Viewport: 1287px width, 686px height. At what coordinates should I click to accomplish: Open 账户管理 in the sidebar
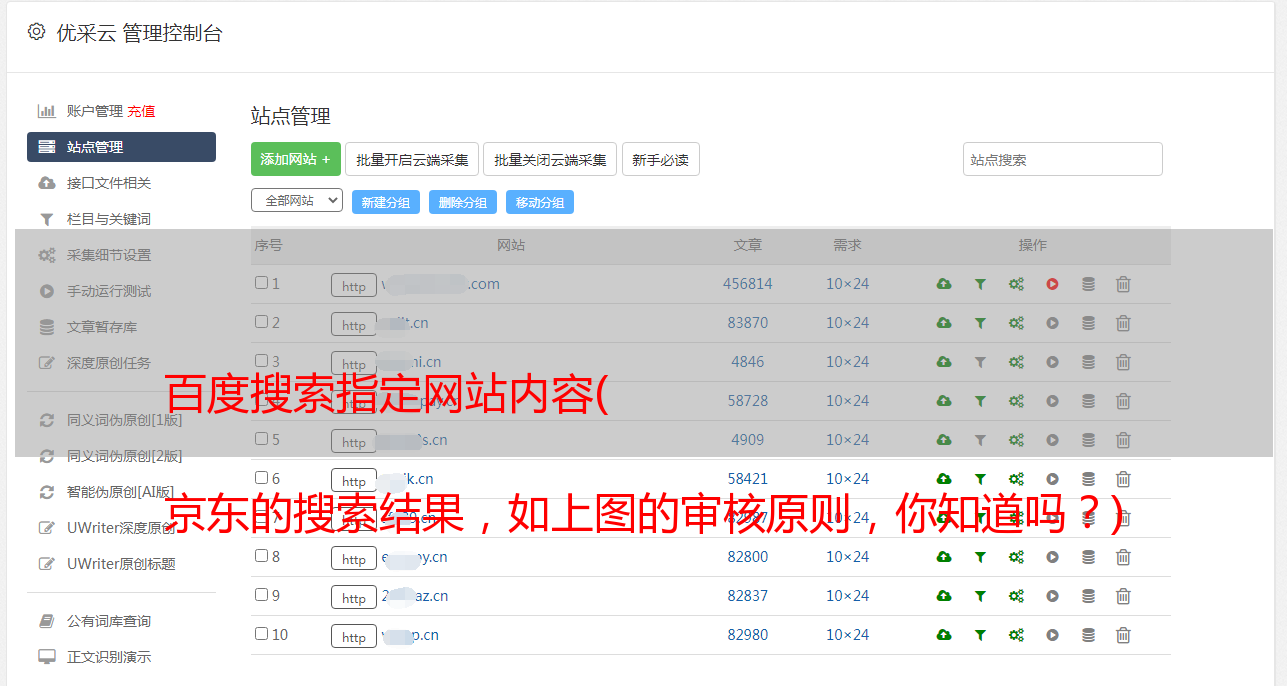coord(95,111)
